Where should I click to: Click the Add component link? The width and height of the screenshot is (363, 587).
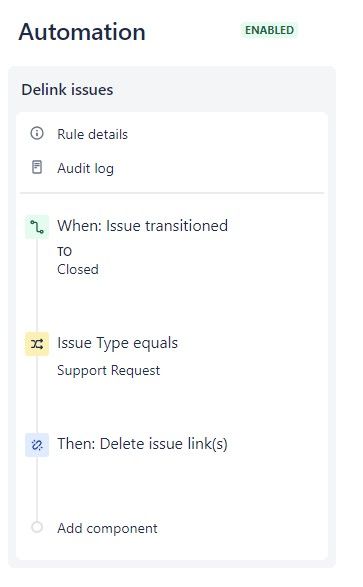point(107,528)
